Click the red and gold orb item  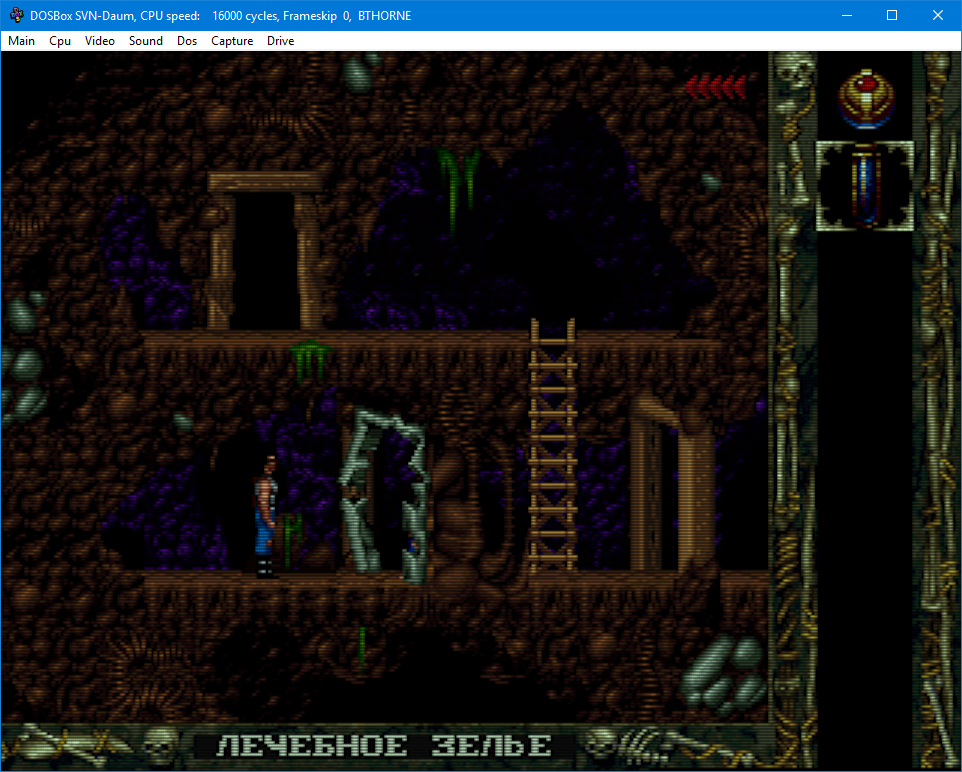866,99
